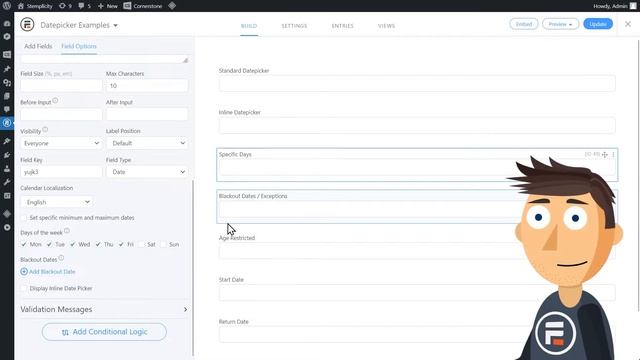Click the Max Characters input showing 10
The height and width of the screenshot is (360, 640).
(147, 86)
